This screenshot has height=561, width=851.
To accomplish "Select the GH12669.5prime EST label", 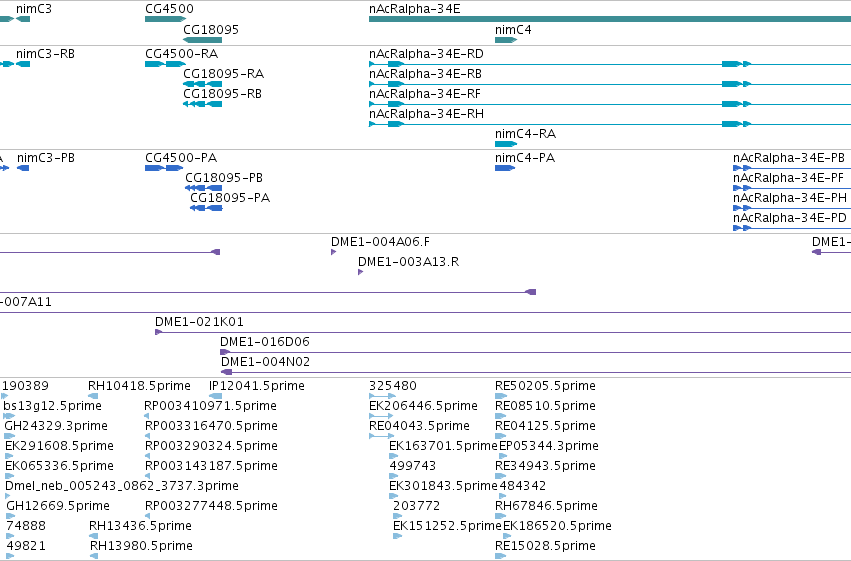I will (x=58, y=506).
